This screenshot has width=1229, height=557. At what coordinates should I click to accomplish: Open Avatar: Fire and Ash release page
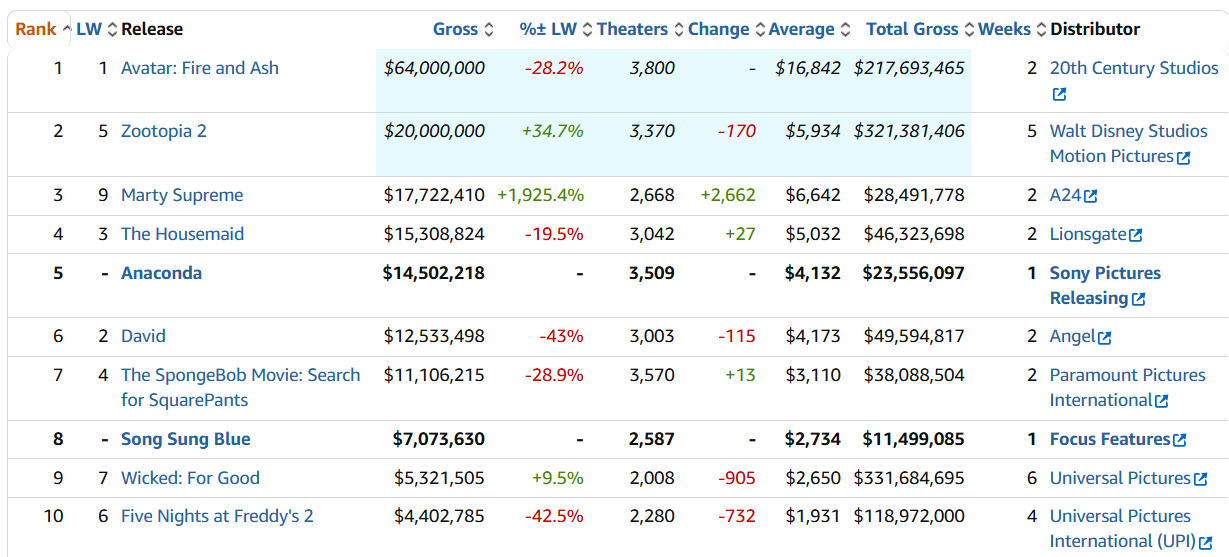click(200, 68)
